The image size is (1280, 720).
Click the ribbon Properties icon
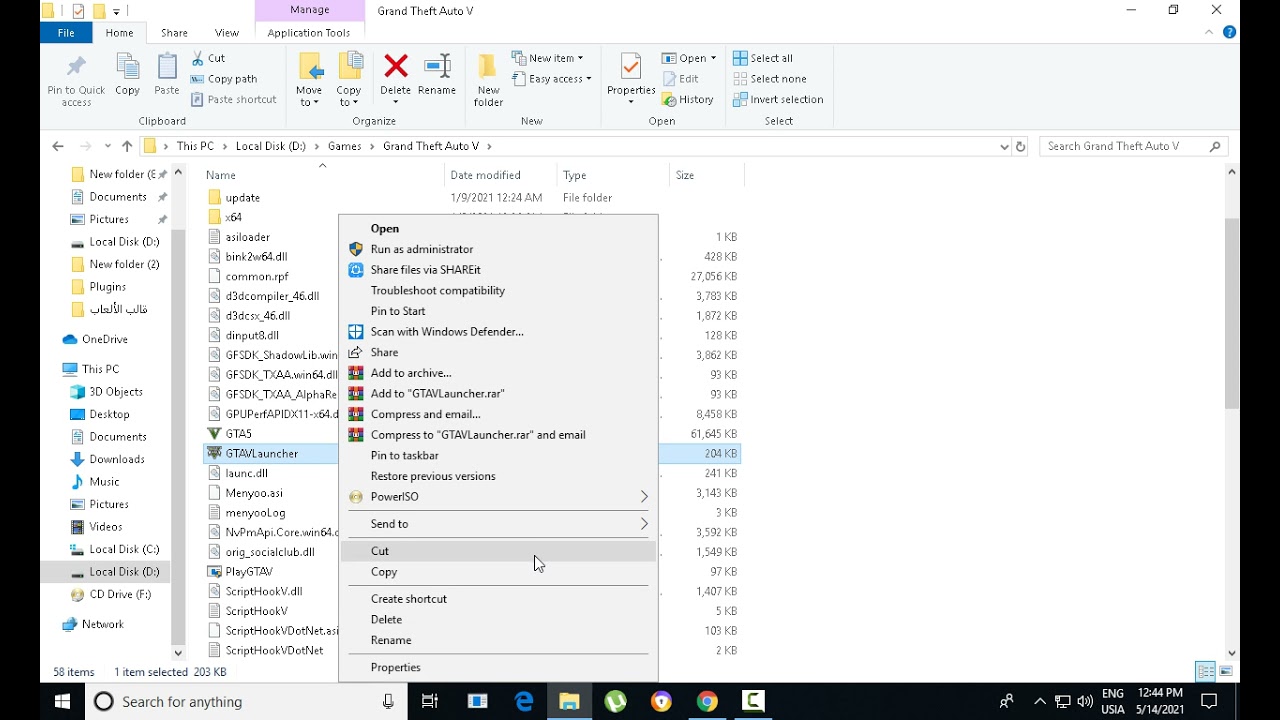631,68
